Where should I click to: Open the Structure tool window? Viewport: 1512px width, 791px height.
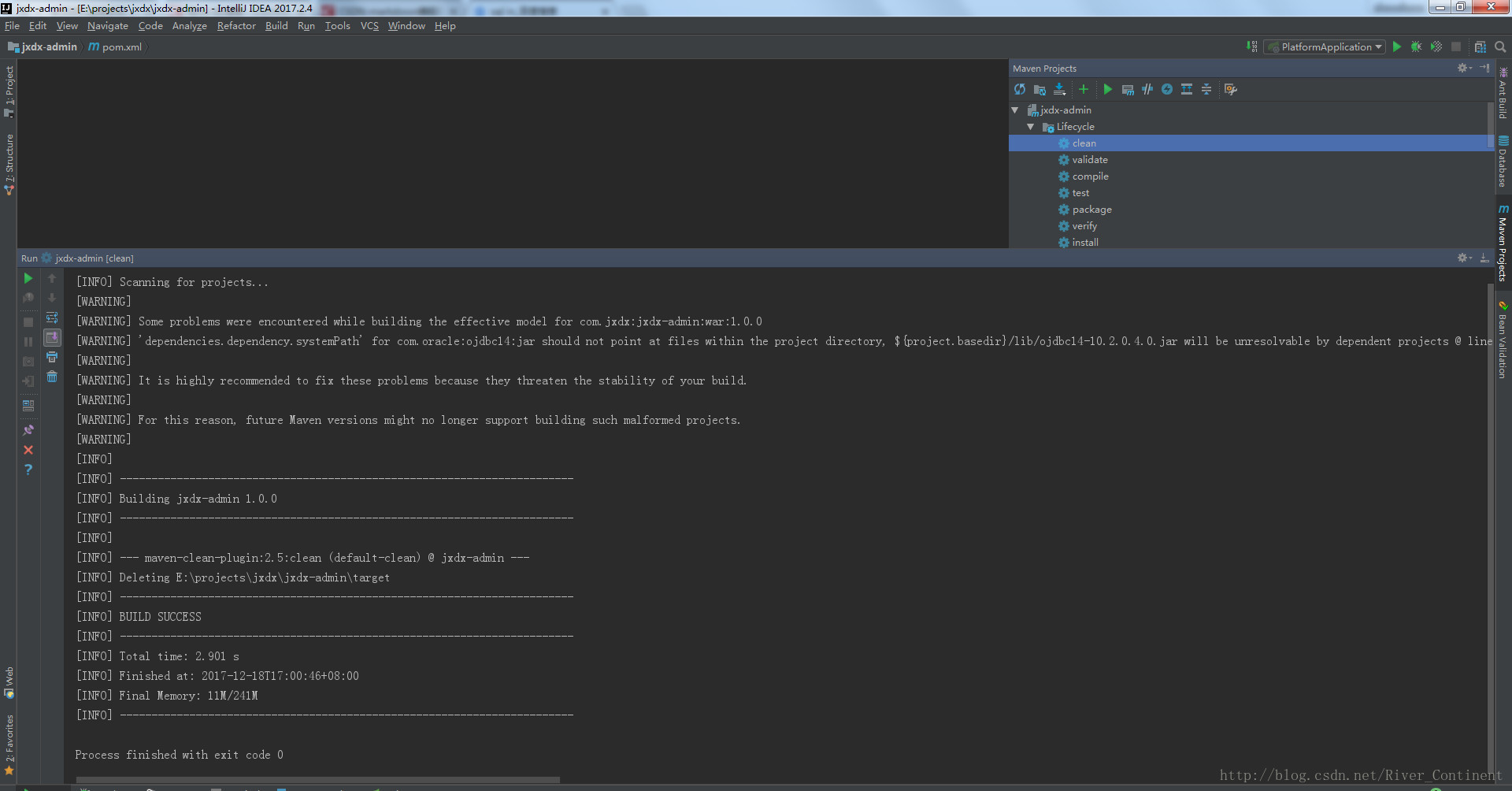coord(9,165)
